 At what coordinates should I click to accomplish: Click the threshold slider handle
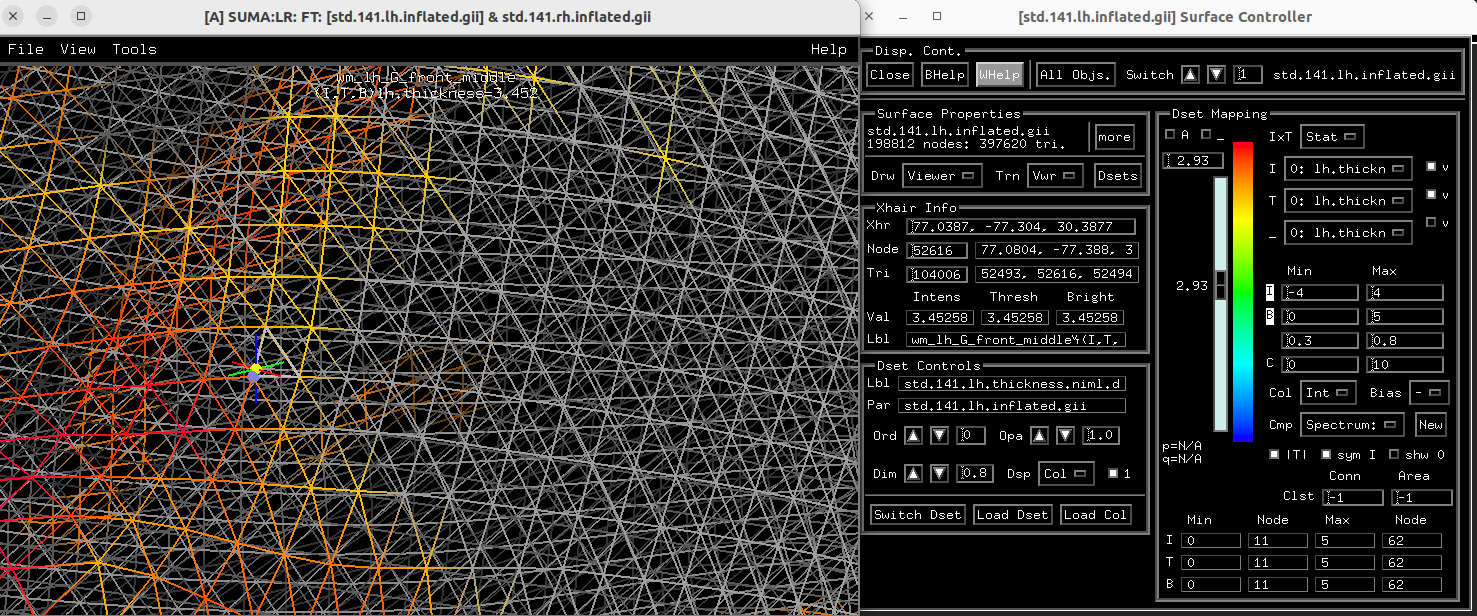click(x=1220, y=284)
